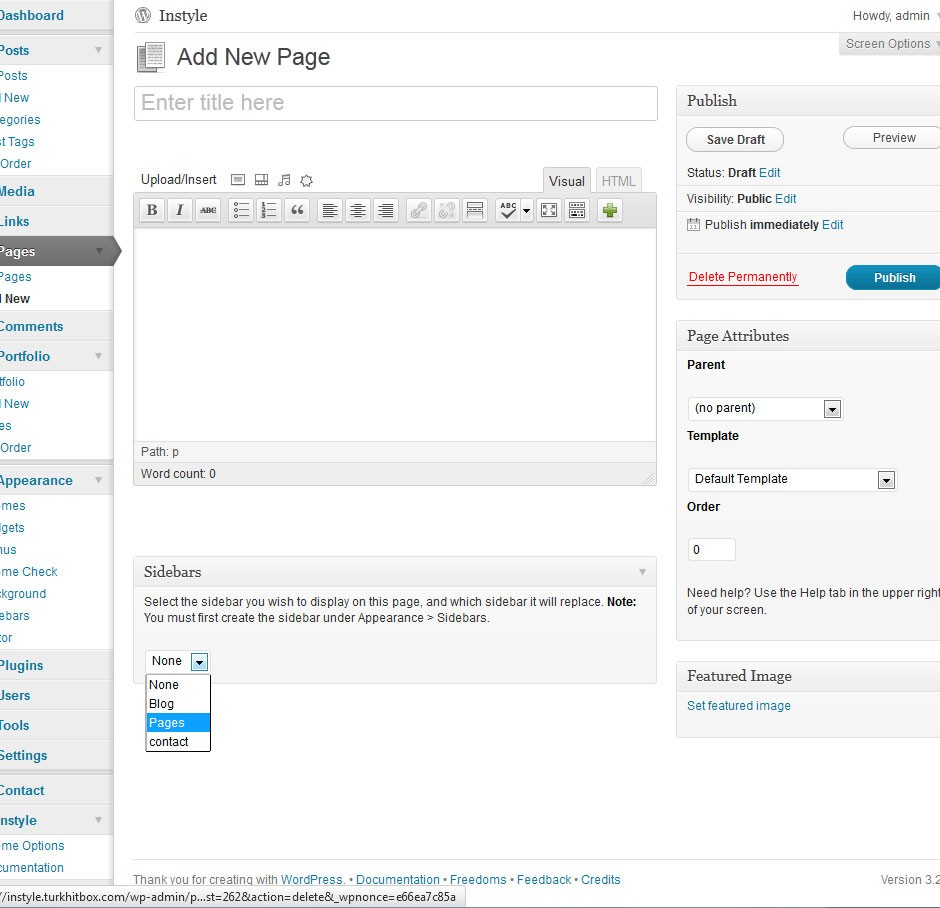
Task: Insert an unordered bullet list
Action: (x=242, y=210)
